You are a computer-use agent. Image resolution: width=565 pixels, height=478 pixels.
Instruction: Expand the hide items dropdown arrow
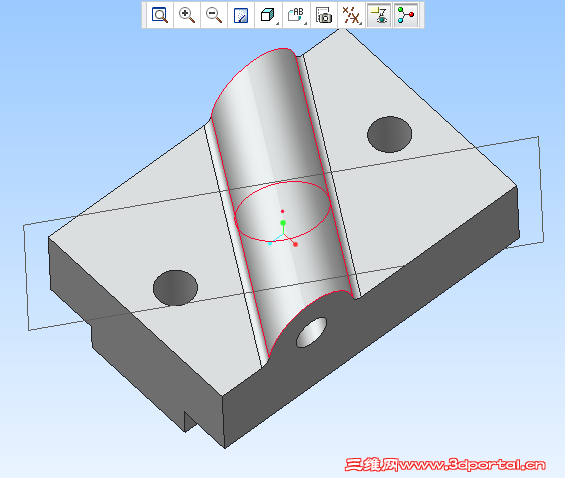pyautogui.click(x=361, y=24)
